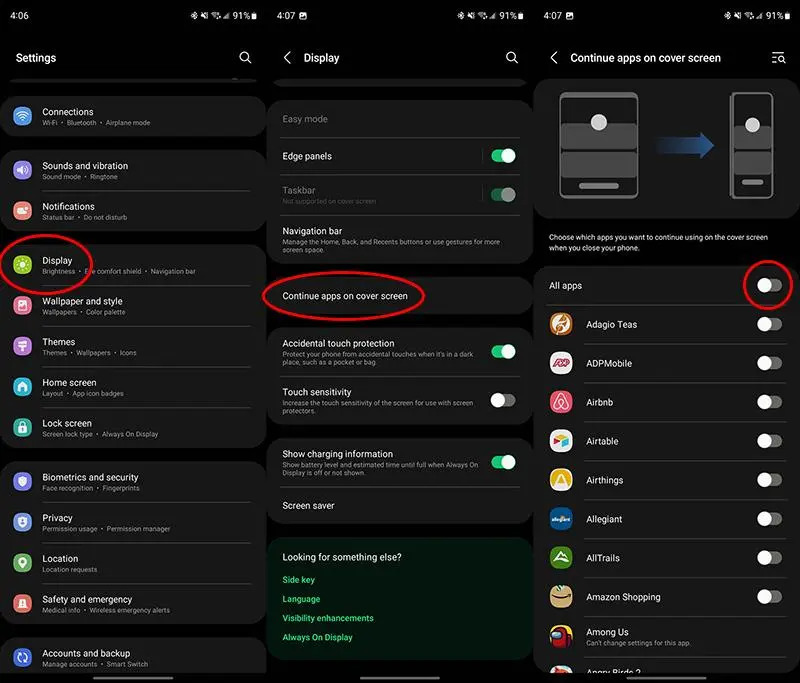This screenshot has width=800, height=683.
Task: Open Continue apps on cover screen
Action: tap(400, 296)
